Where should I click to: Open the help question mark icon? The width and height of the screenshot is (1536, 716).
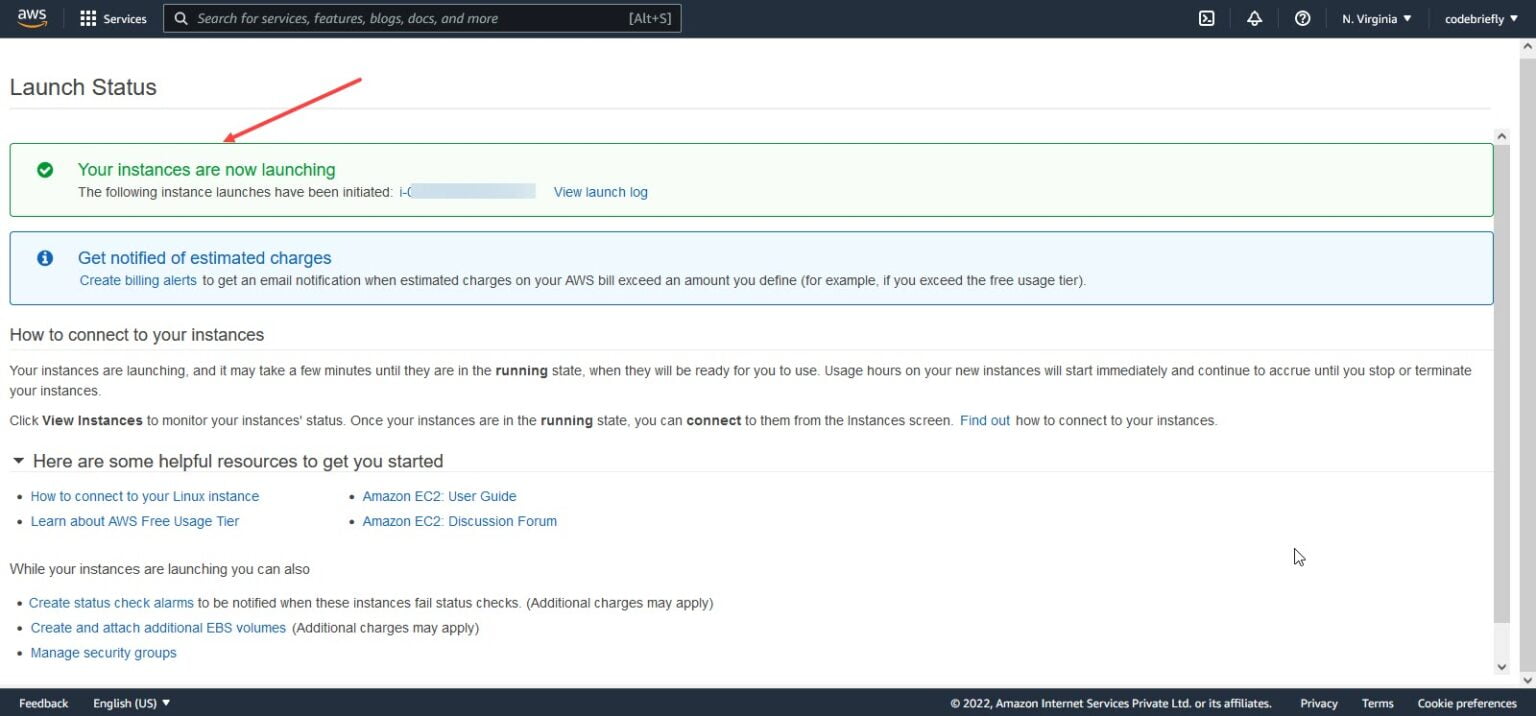[x=1302, y=18]
